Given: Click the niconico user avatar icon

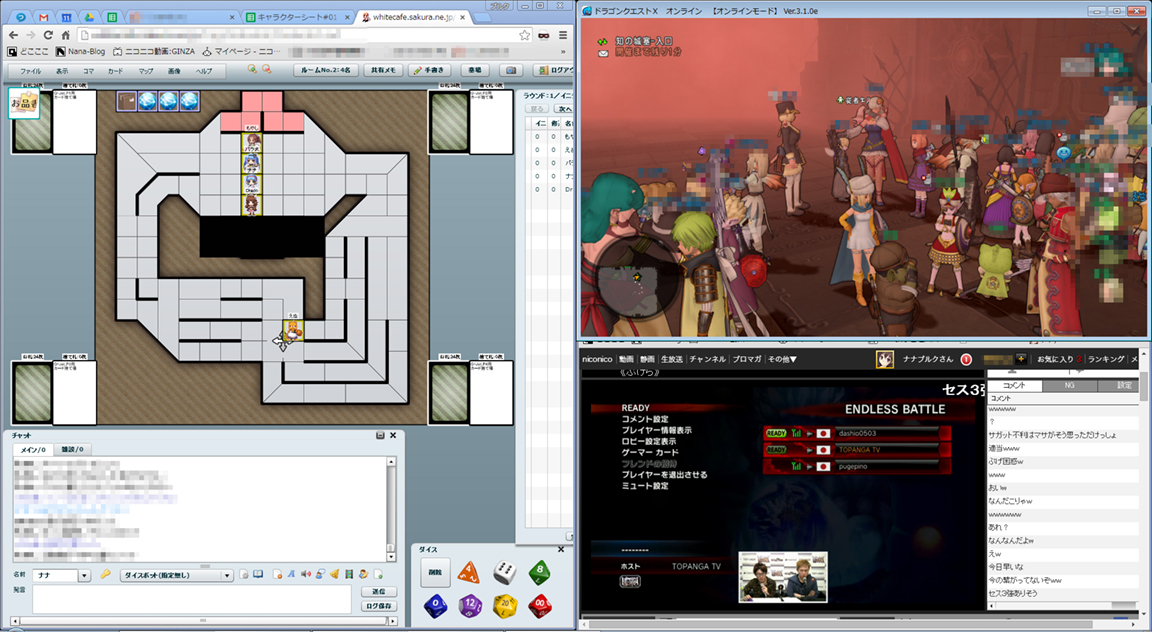Looking at the screenshot, I should pyautogui.click(x=885, y=359).
